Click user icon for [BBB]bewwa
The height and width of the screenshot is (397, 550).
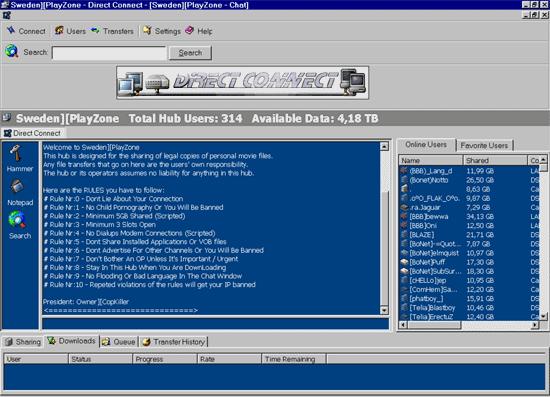(404, 216)
